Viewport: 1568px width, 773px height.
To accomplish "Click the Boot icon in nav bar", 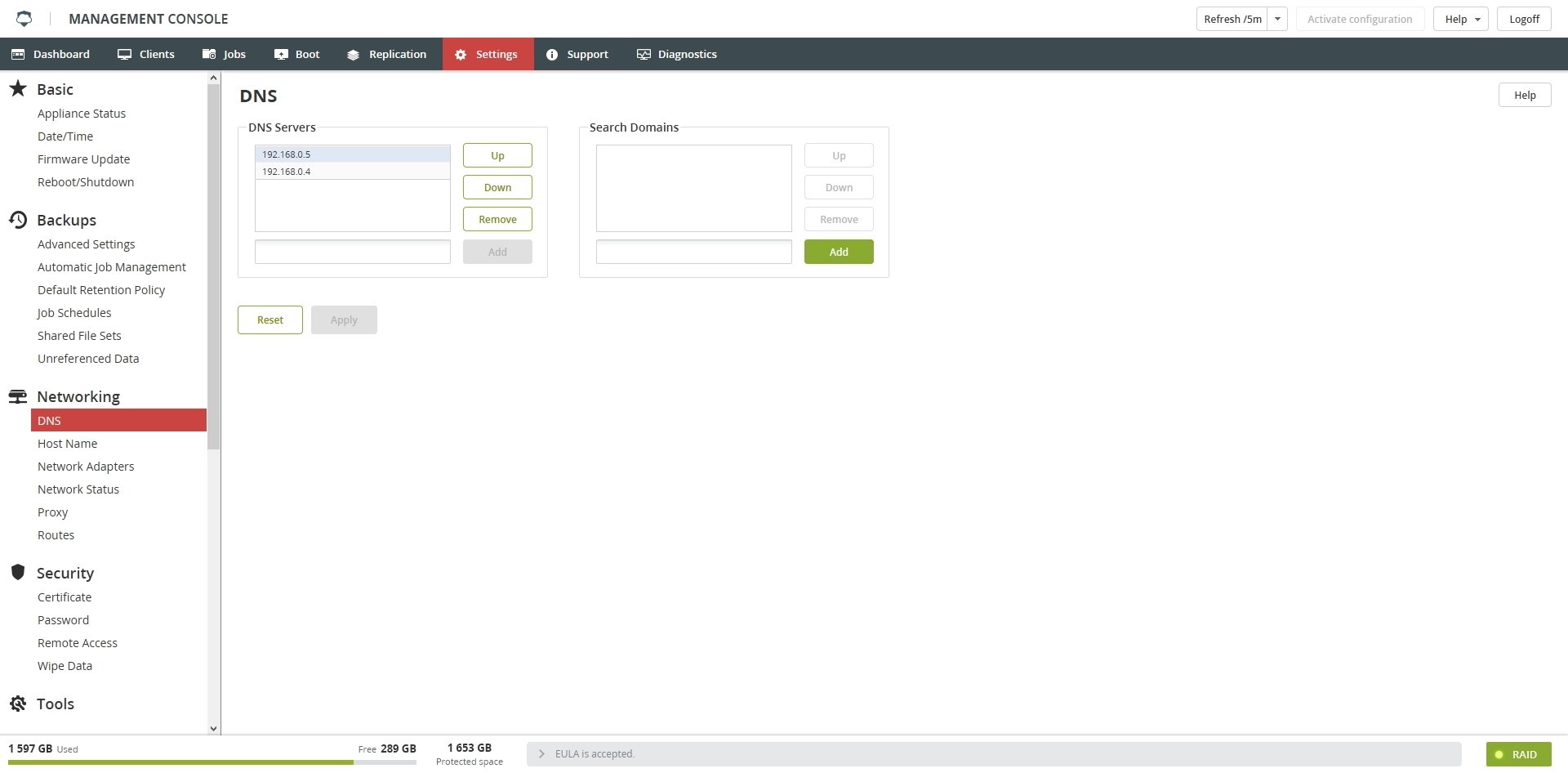I will coord(281,54).
